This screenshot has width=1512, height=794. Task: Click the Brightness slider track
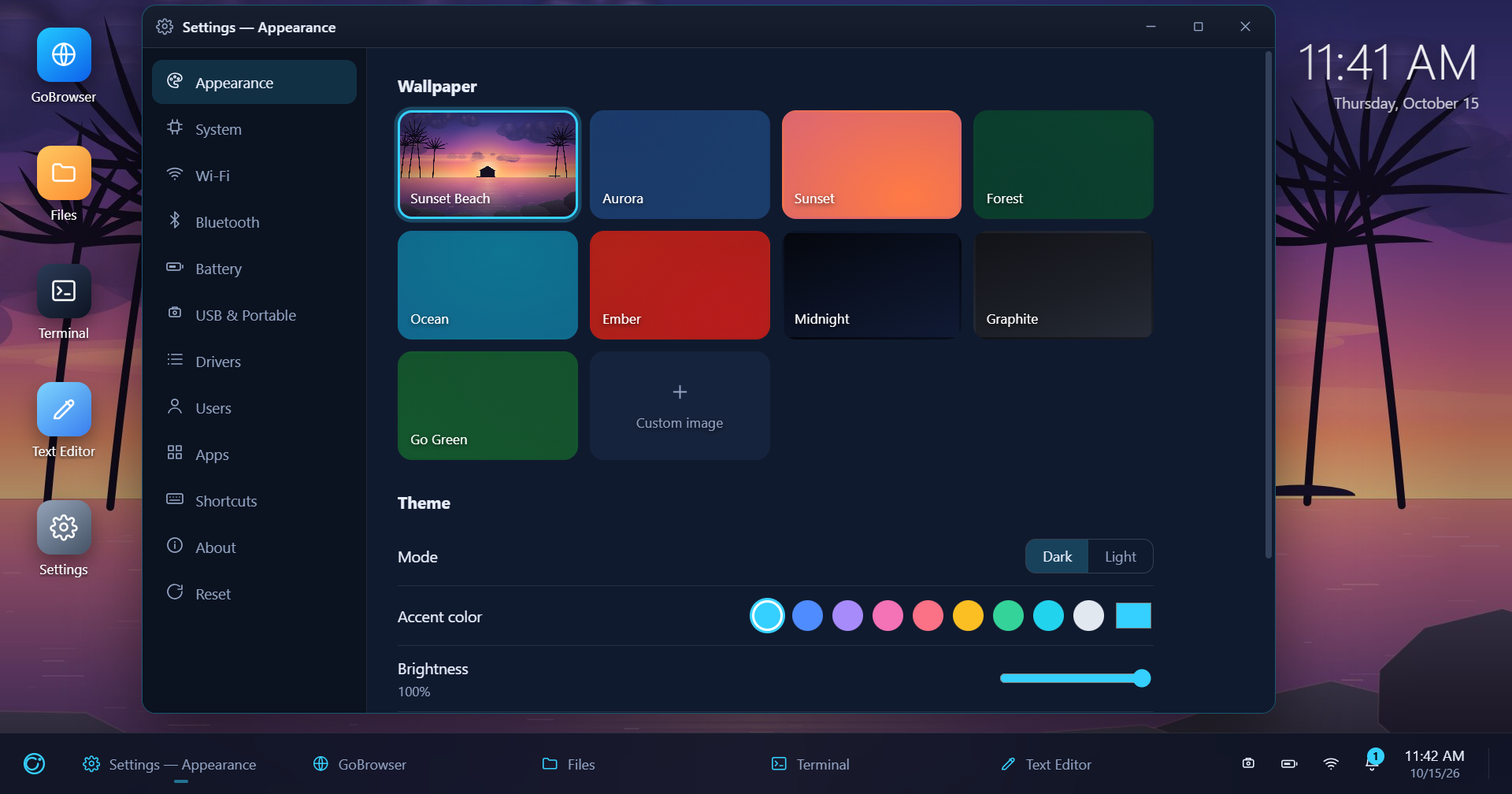point(1075,678)
